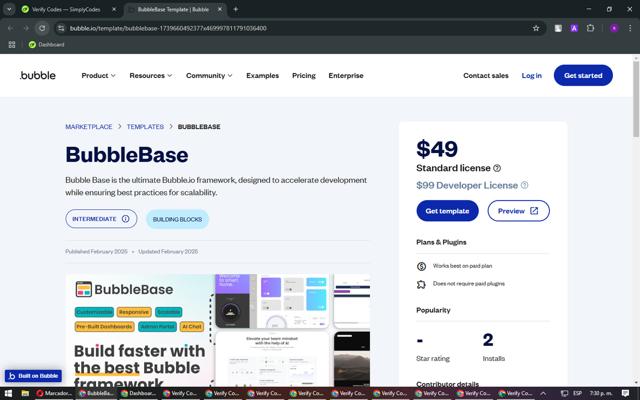The height and width of the screenshot is (400, 640).
Task: Open the Product dropdown menu
Action: click(x=98, y=76)
